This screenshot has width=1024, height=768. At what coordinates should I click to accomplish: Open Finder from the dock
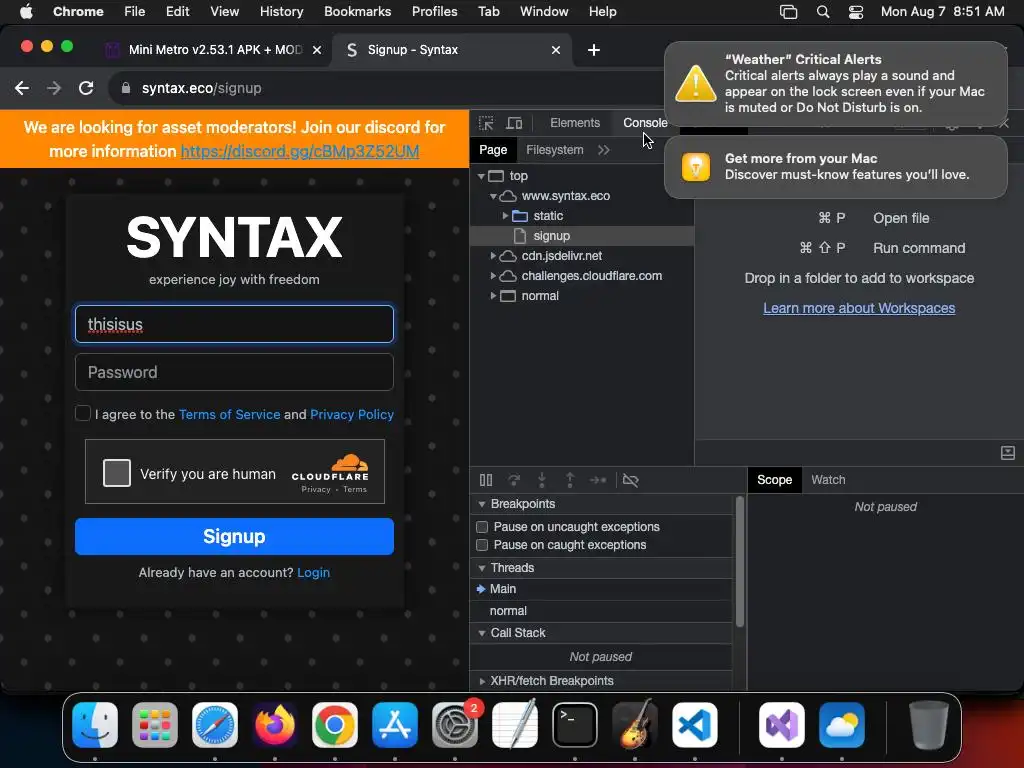95,725
